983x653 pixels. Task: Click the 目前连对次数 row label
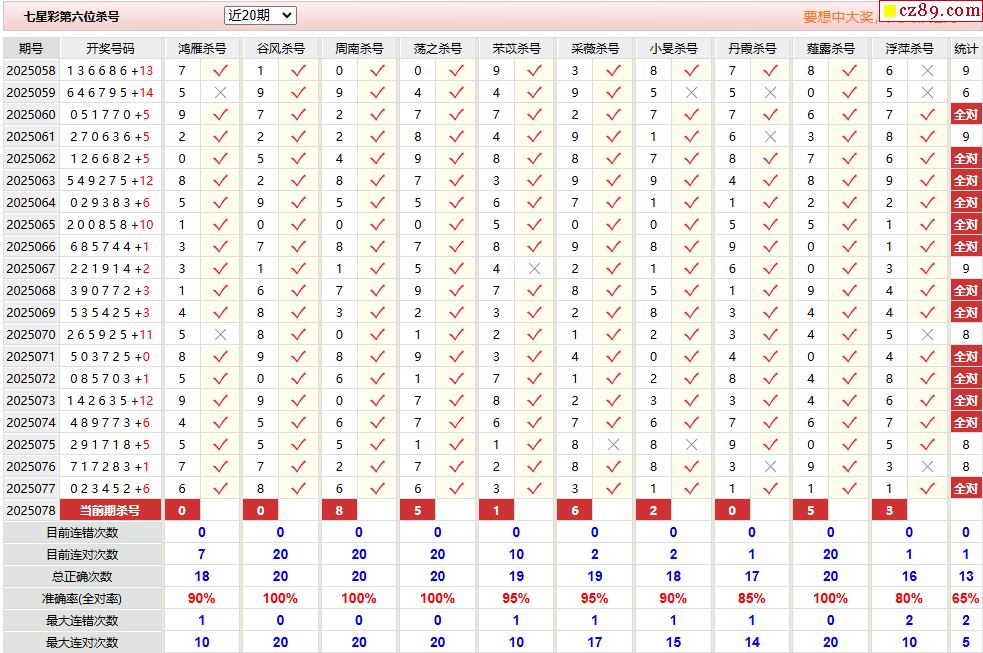point(82,555)
